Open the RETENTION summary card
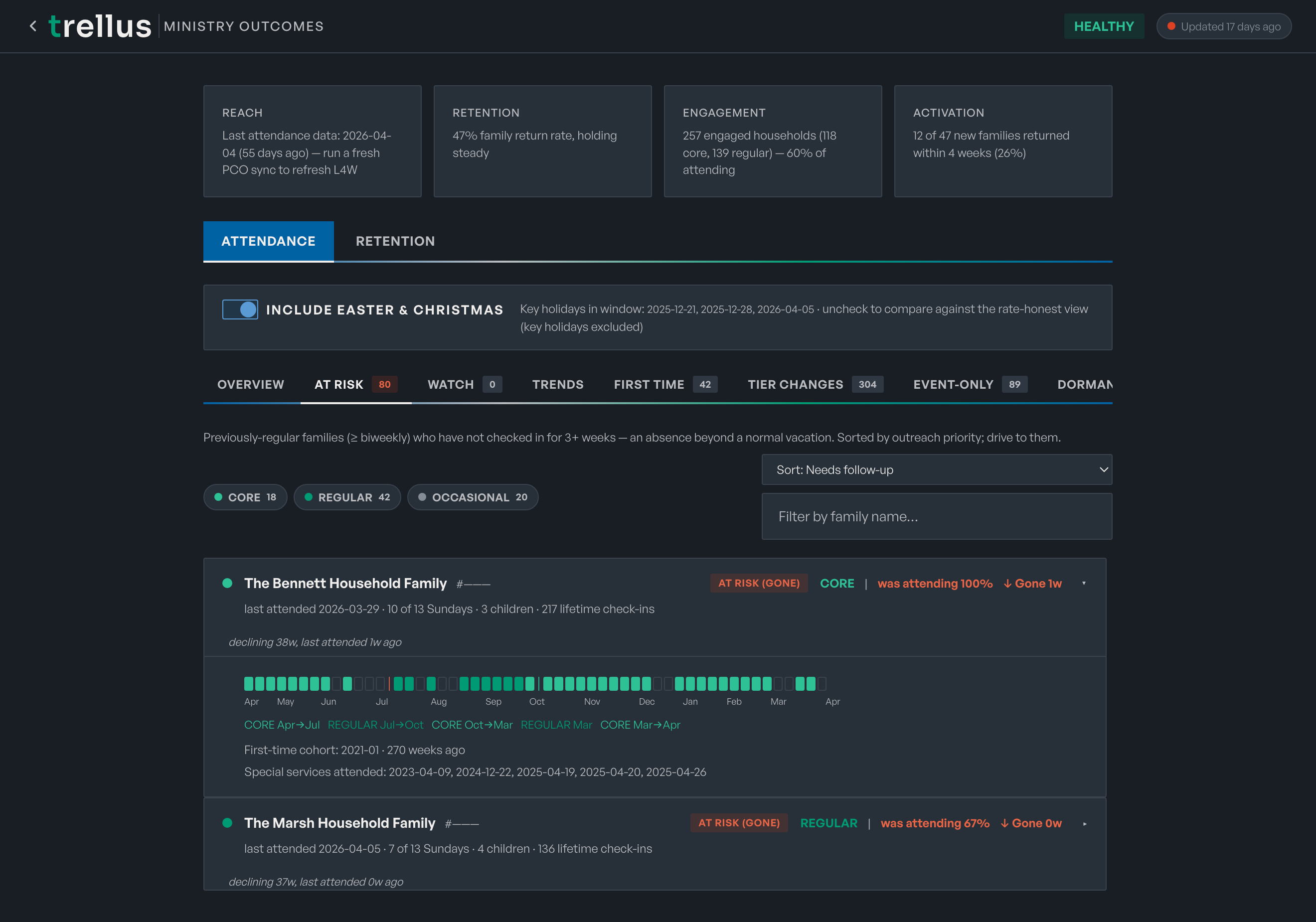Screen dimensions: 1316x922 point(543,142)
